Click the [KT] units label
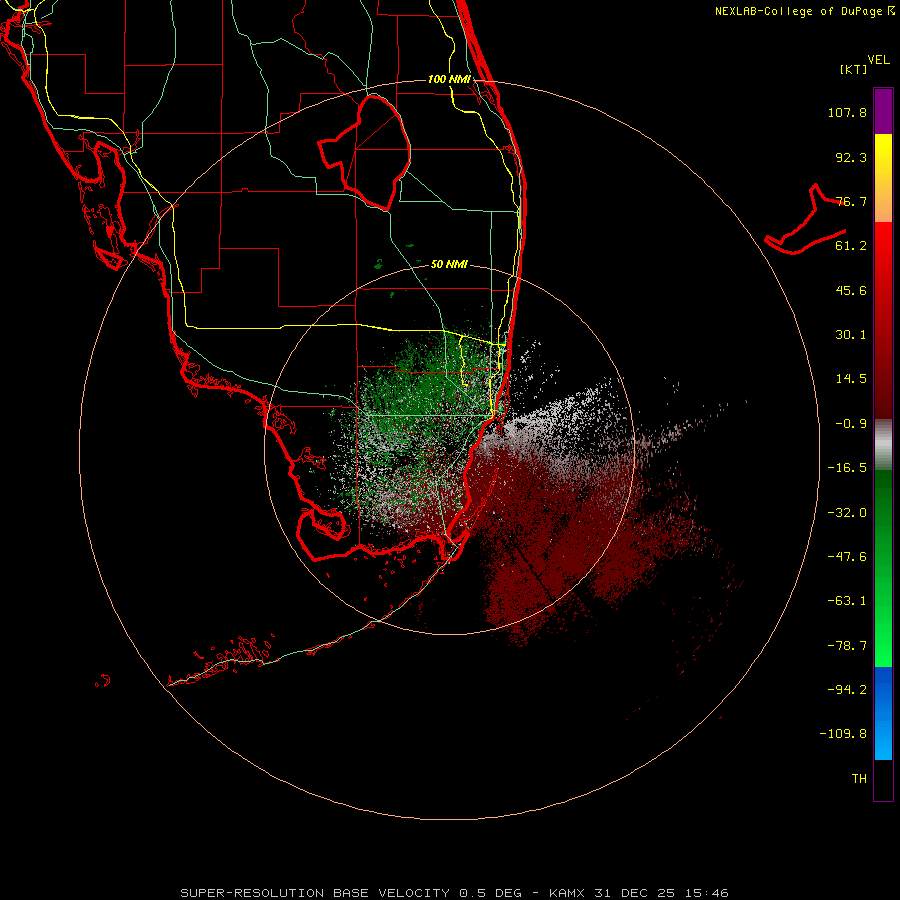 (x=854, y=69)
